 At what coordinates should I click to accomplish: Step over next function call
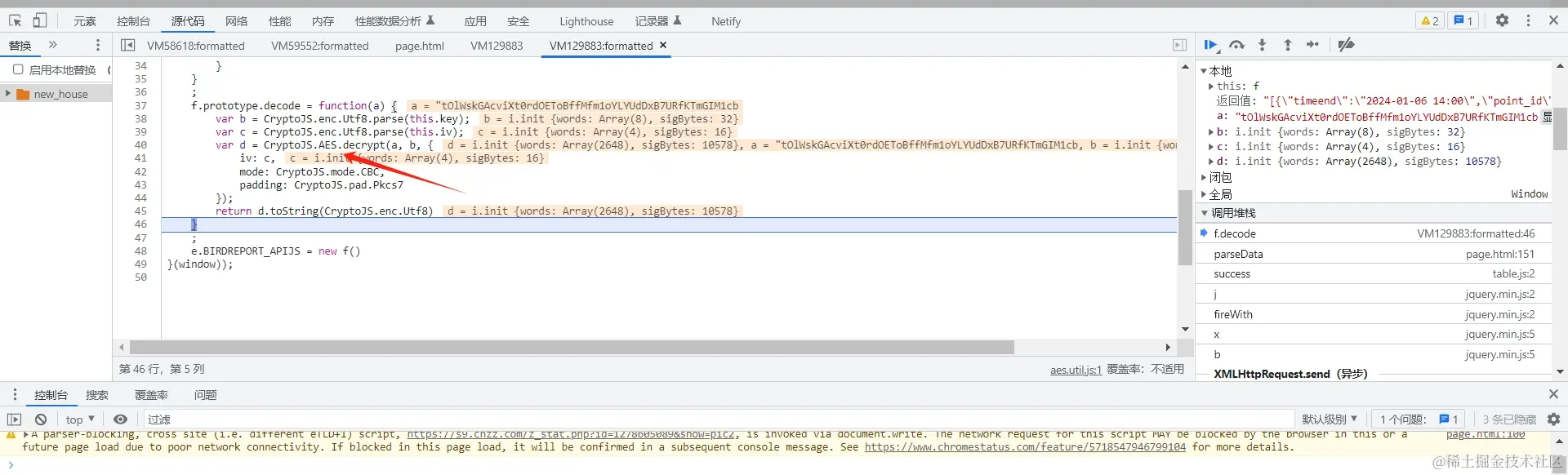click(1236, 45)
